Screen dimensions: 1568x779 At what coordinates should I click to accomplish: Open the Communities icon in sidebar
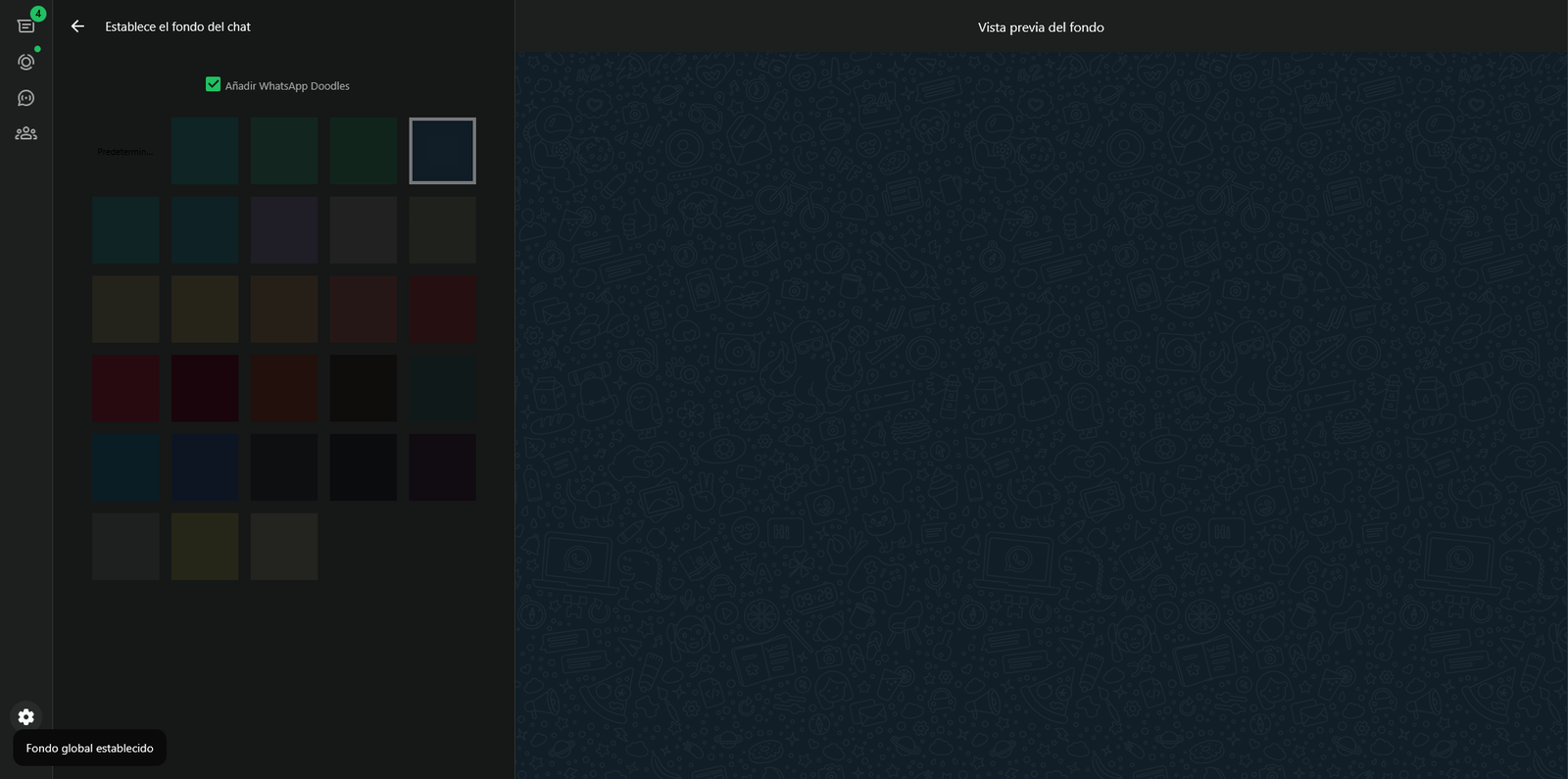(26, 133)
